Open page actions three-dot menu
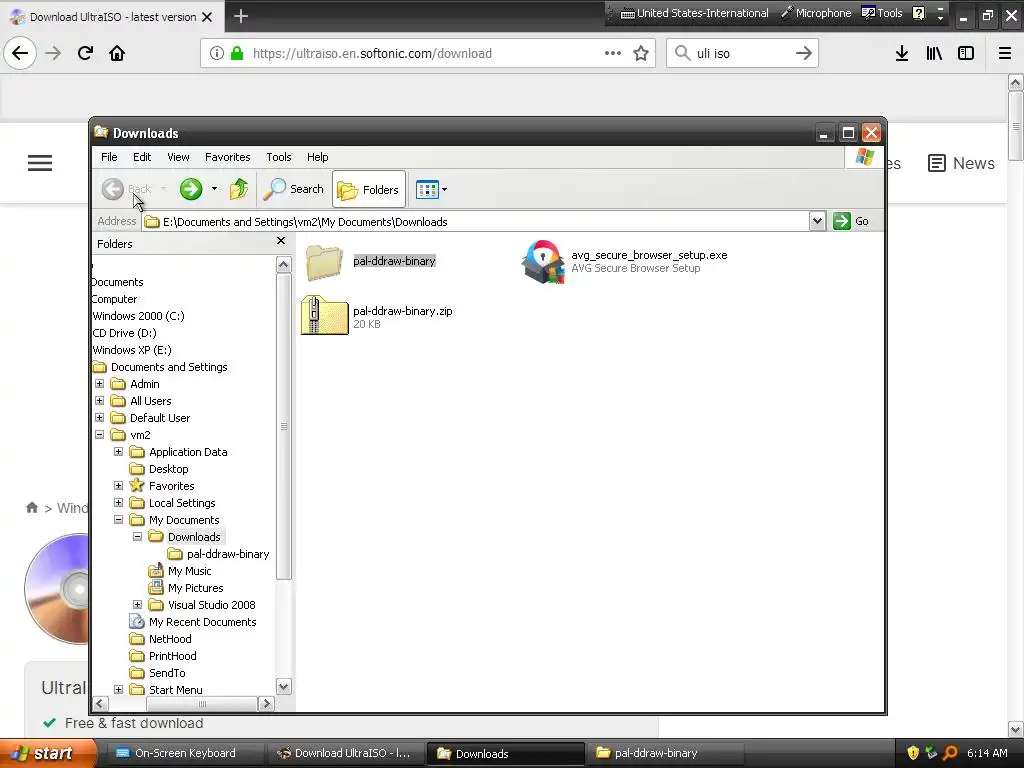 pos(613,53)
